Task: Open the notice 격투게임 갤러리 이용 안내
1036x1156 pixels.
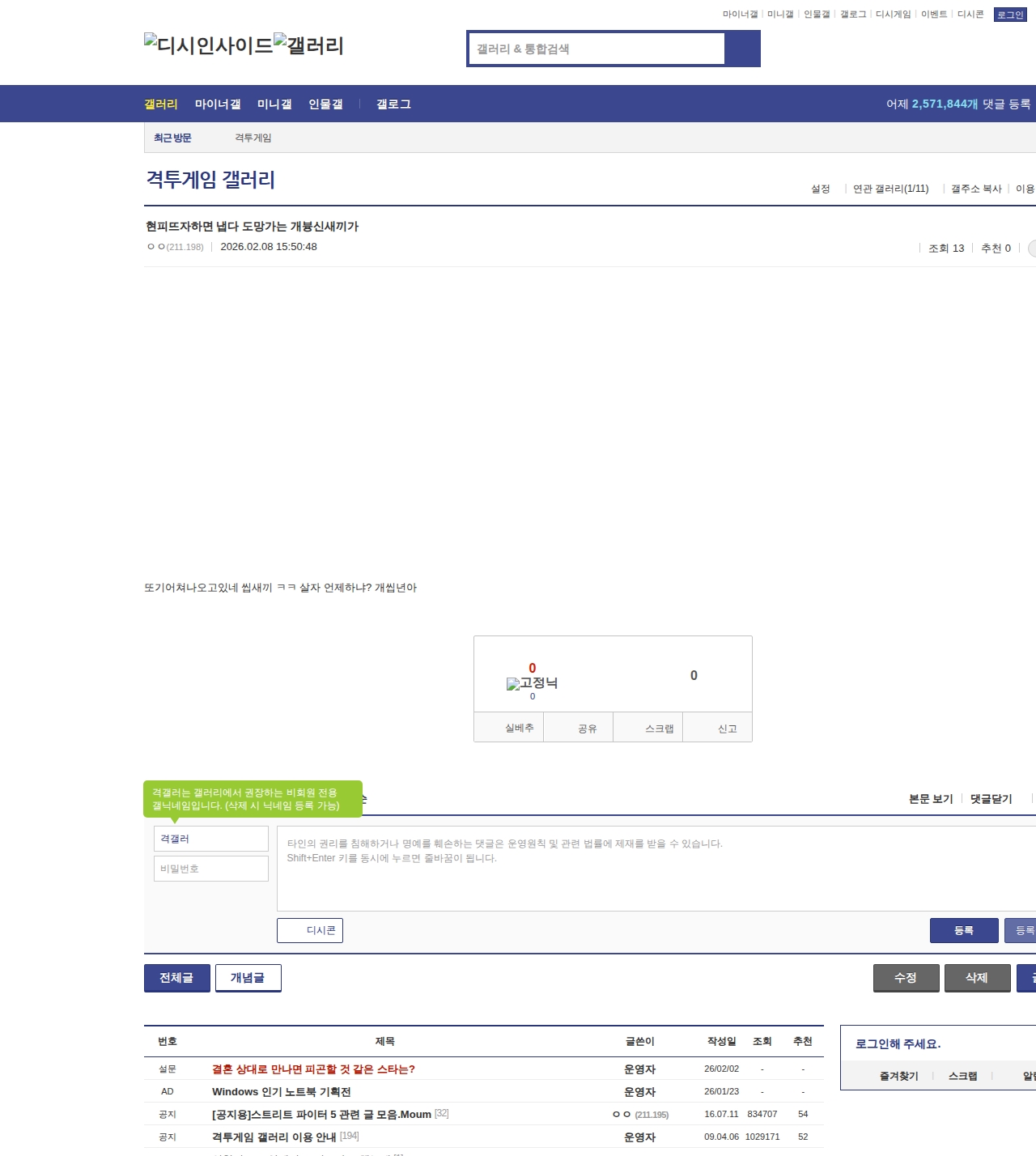Action: (274, 1137)
